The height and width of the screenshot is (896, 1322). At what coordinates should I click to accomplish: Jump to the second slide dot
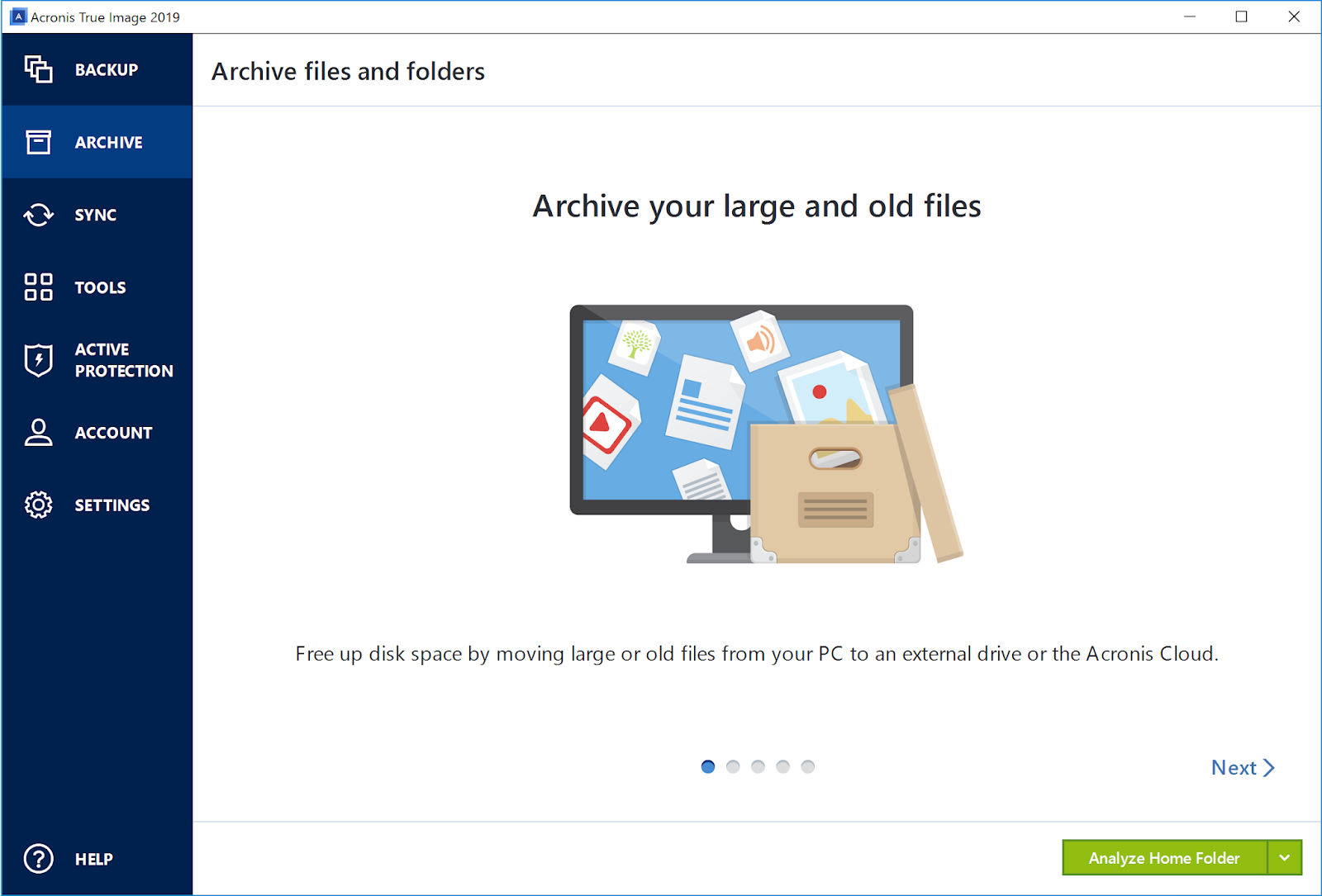(733, 766)
